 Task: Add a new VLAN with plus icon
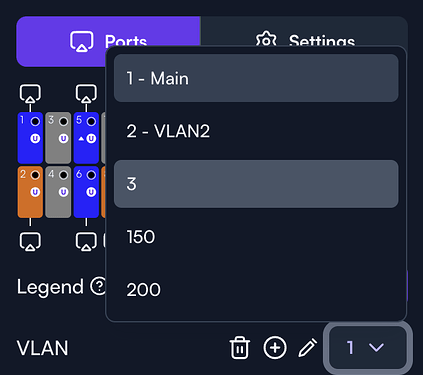pos(275,348)
